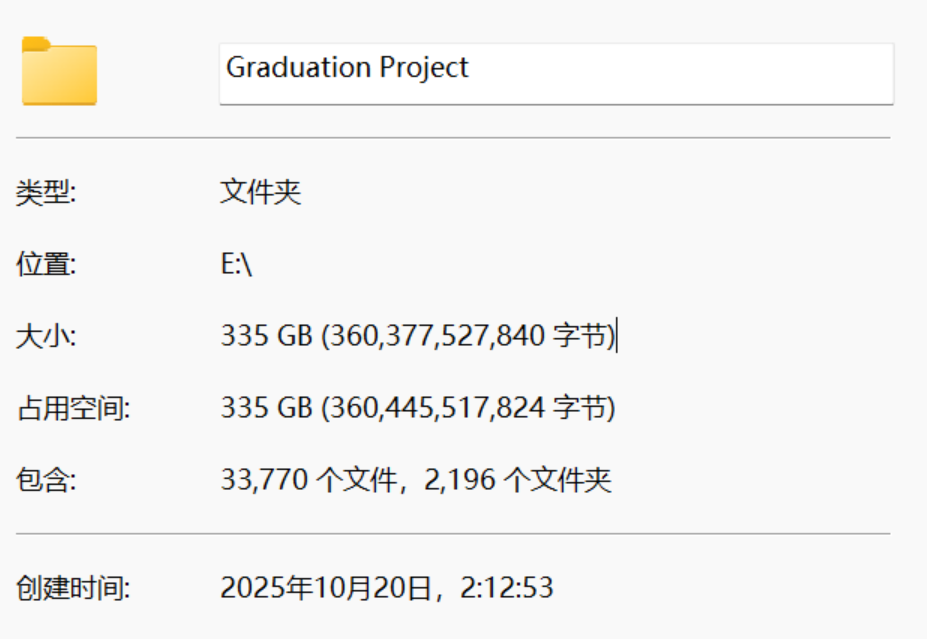Select the E:\ location path
Screen dimensions: 927x639
pyautogui.click(x=237, y=265)
